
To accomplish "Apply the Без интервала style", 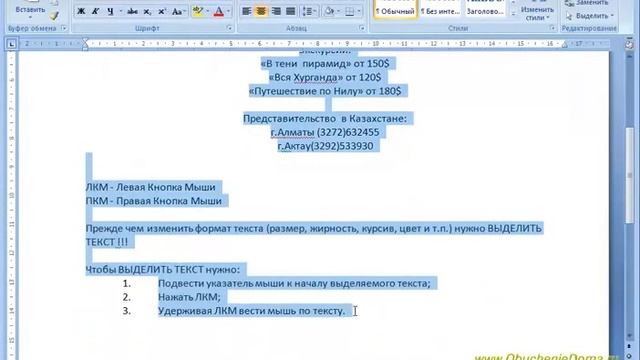I will [440, 9].
